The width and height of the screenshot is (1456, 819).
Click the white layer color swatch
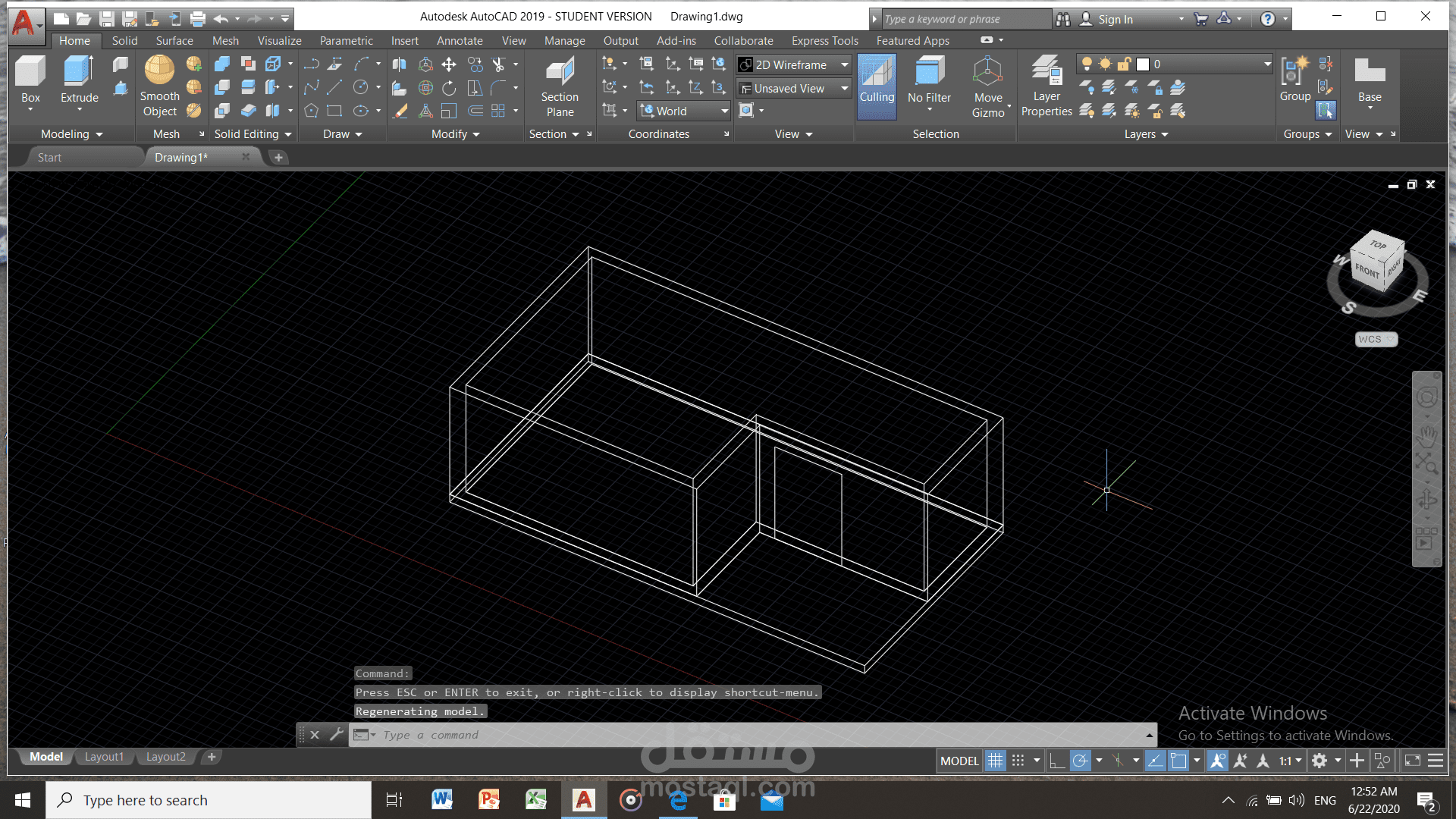point(1143,64)
